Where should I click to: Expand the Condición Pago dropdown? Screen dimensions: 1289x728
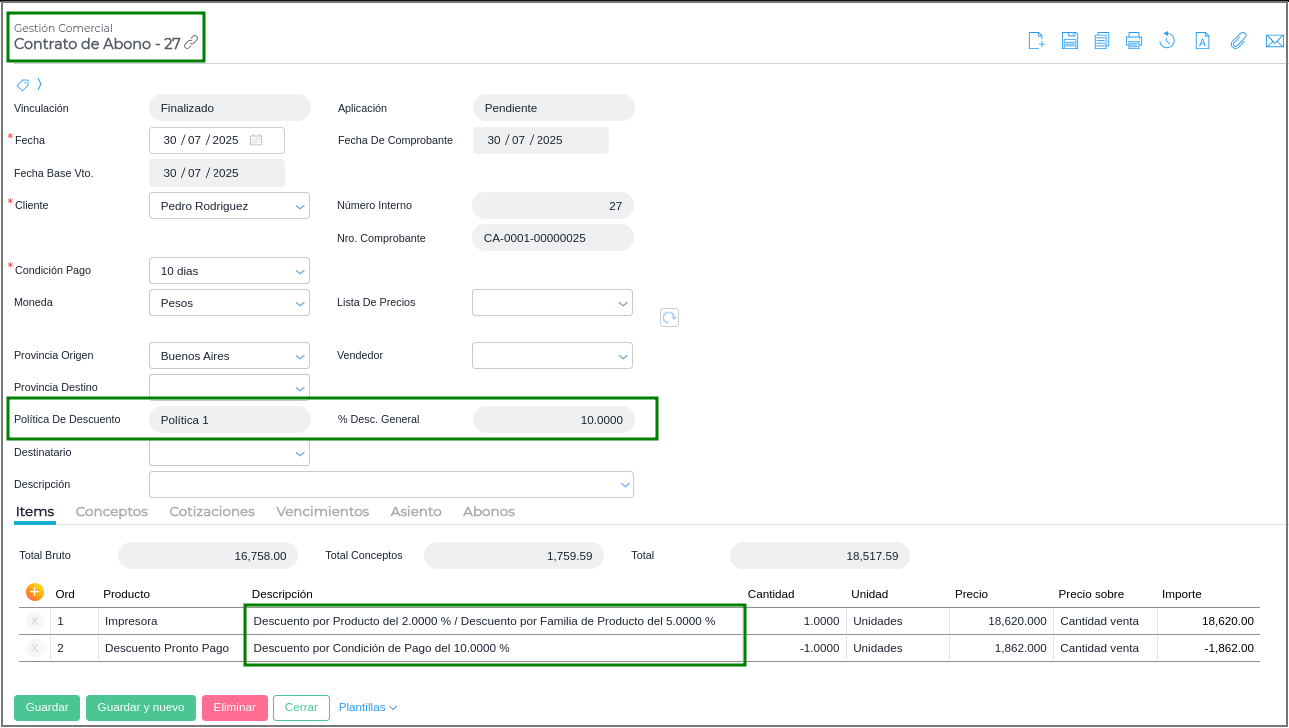click(x=229, y=271)
